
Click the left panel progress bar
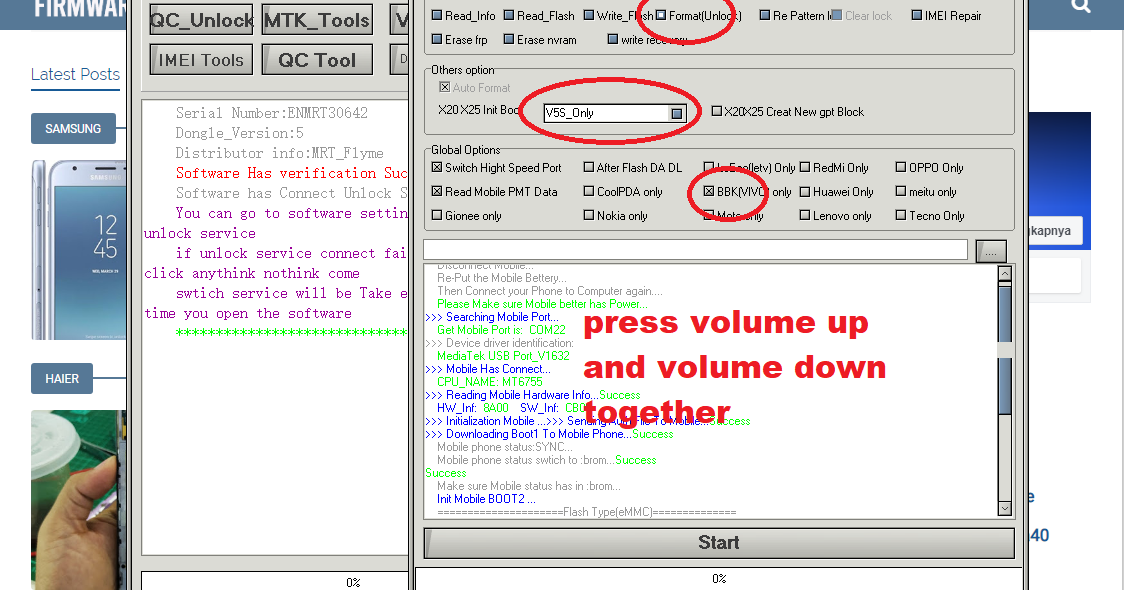tap(275, 581)
